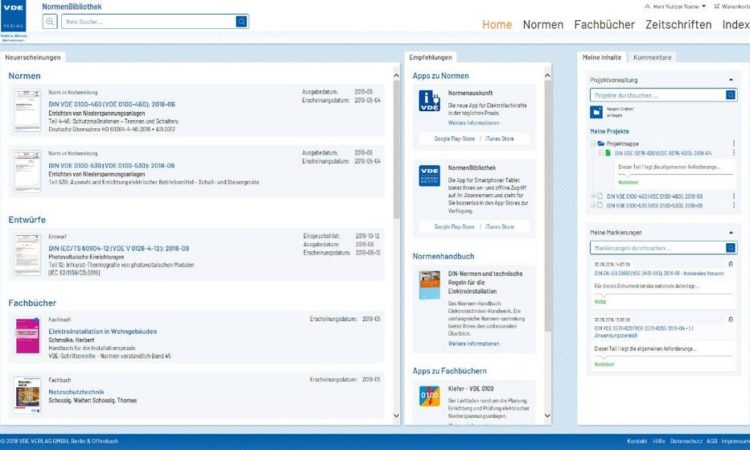Open DIN VDE 0100-530 norm link
Viewport: 750px width, 450px height.
coord(111,165)
